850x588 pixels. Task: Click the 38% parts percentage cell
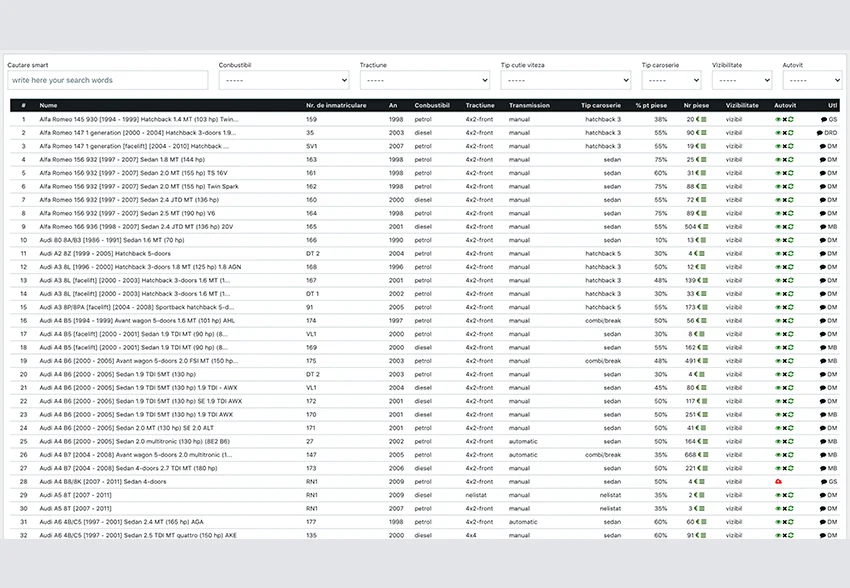pyautogui.click(x=660, y=119)
